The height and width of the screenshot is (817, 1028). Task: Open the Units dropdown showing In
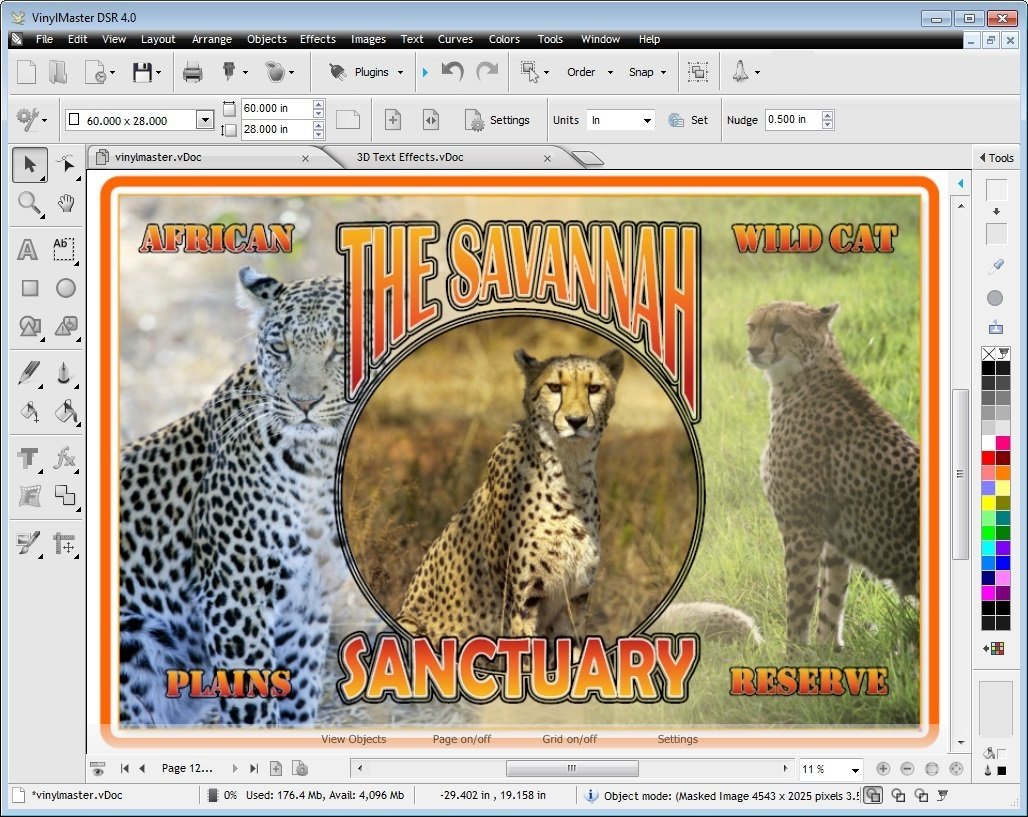pos(619,119)
